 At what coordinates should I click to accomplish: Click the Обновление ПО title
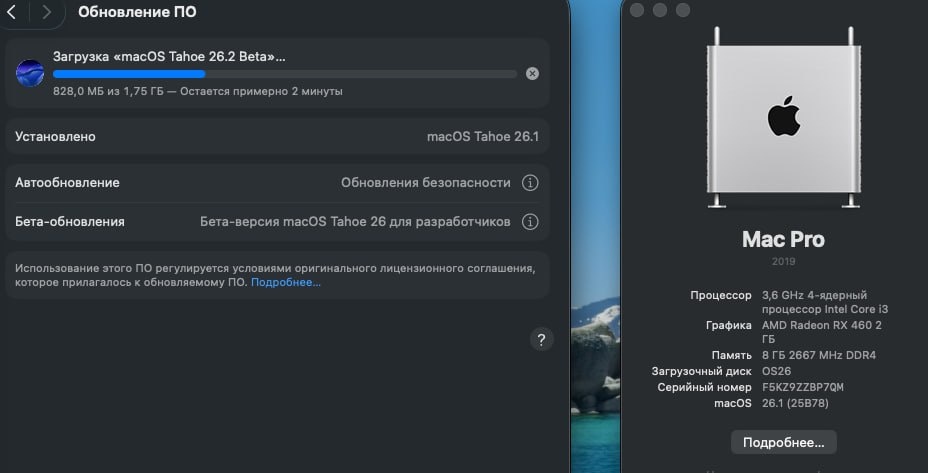137,12
